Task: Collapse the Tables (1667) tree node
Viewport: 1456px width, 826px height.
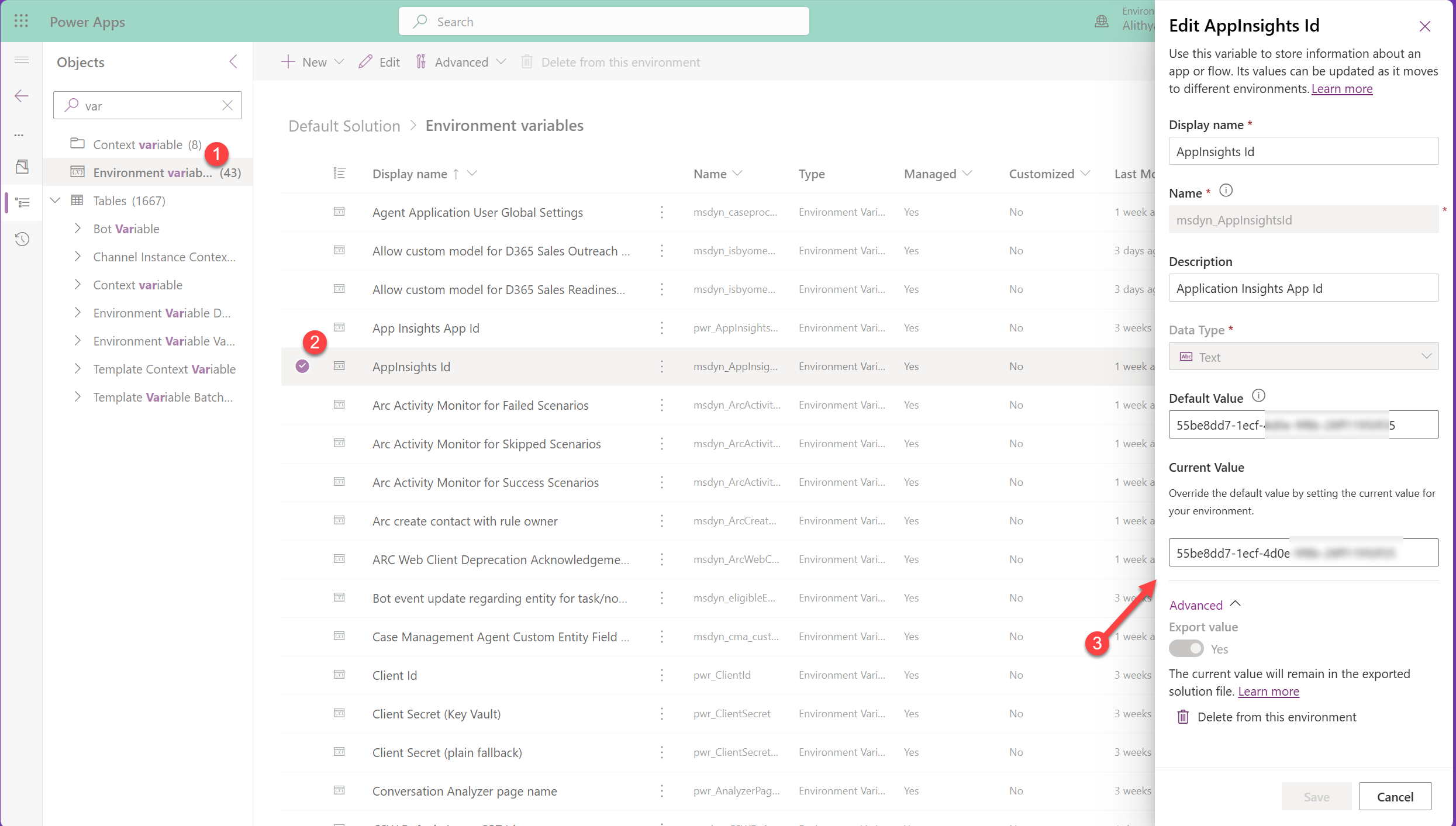Action: tap(56, 201)
